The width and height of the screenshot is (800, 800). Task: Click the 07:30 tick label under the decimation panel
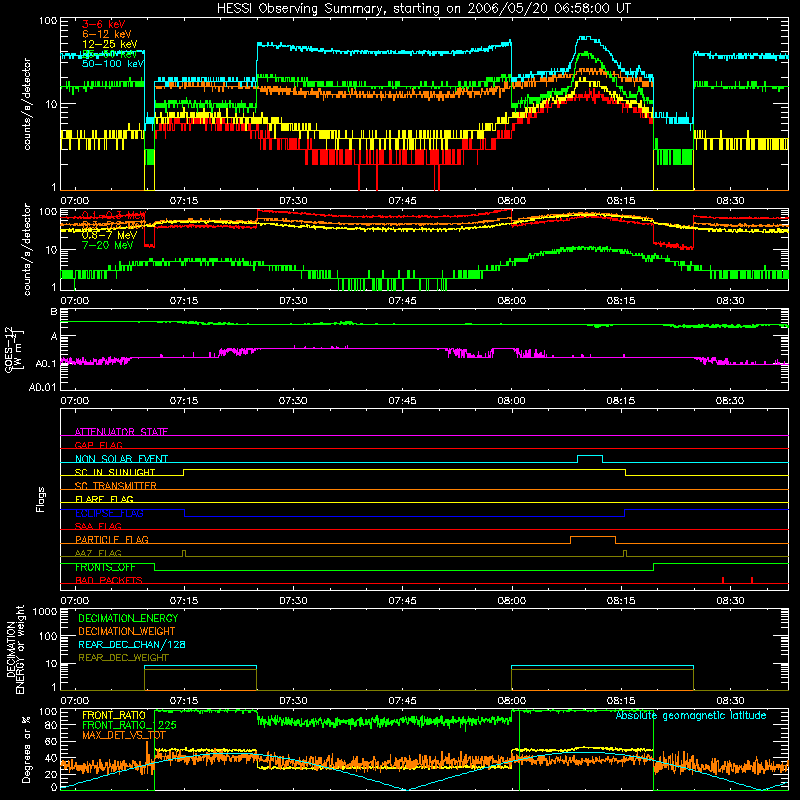[293, 701]
